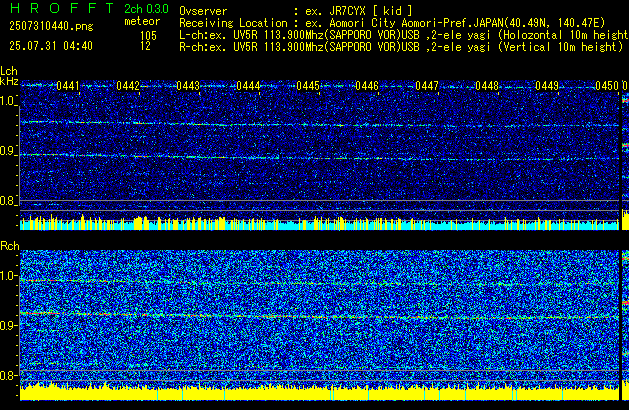Select the 0.9 frequency label on Rch axis
Screen dimensions: 629x410
click(x=8, y=325)
